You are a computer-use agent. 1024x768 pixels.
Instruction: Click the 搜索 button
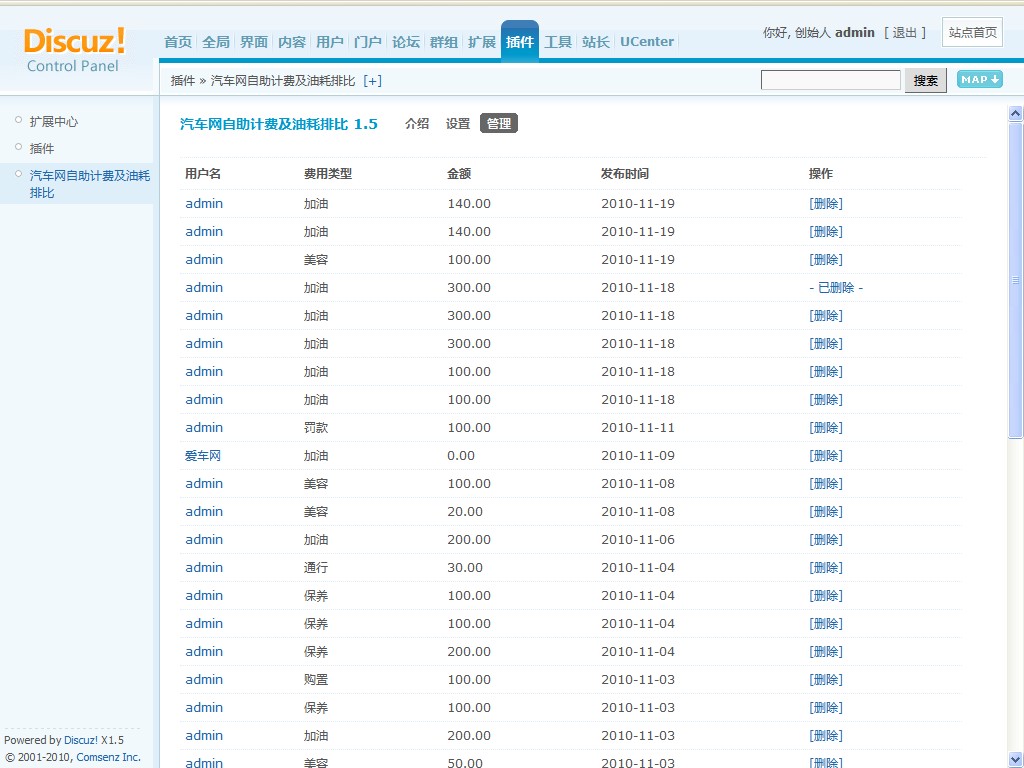pyautogui.click(x=924, y=80)
